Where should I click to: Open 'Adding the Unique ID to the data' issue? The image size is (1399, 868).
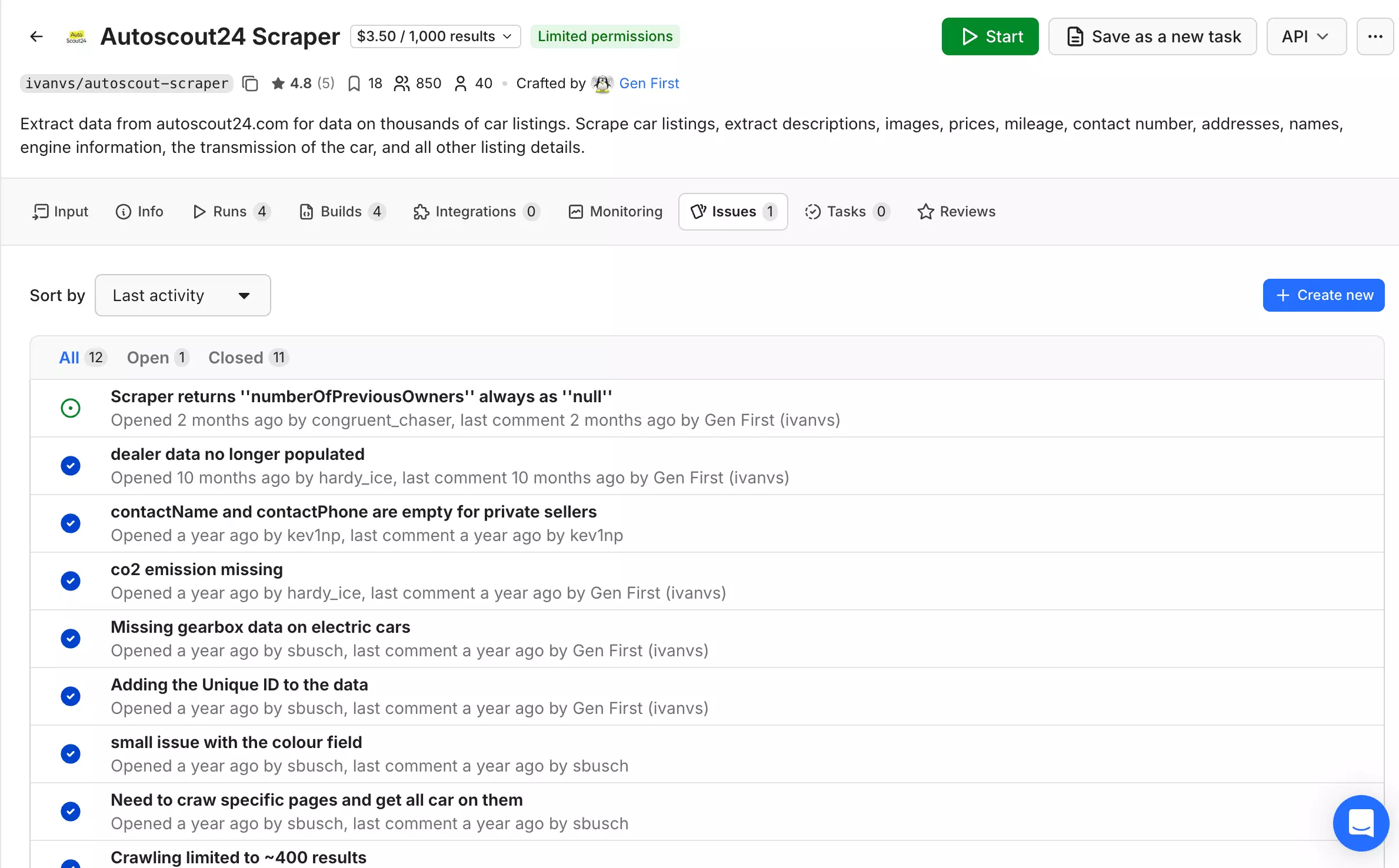tap(239, 685)
